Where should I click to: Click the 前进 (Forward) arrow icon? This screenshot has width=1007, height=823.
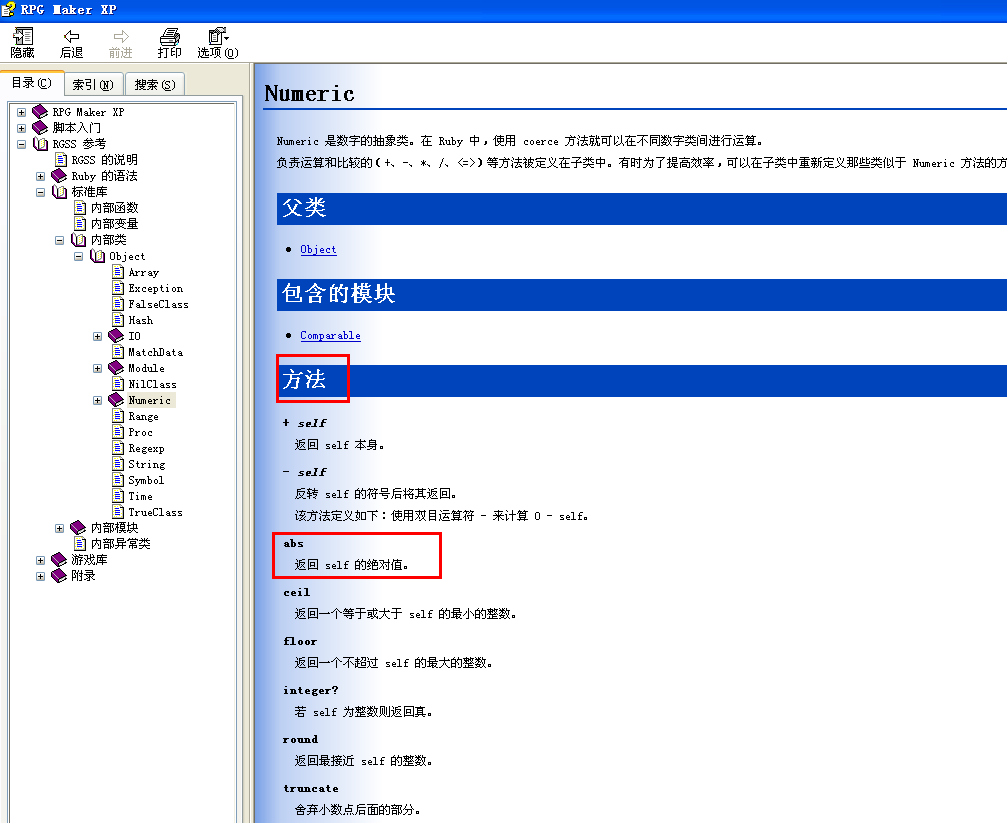tap(121, 37)
